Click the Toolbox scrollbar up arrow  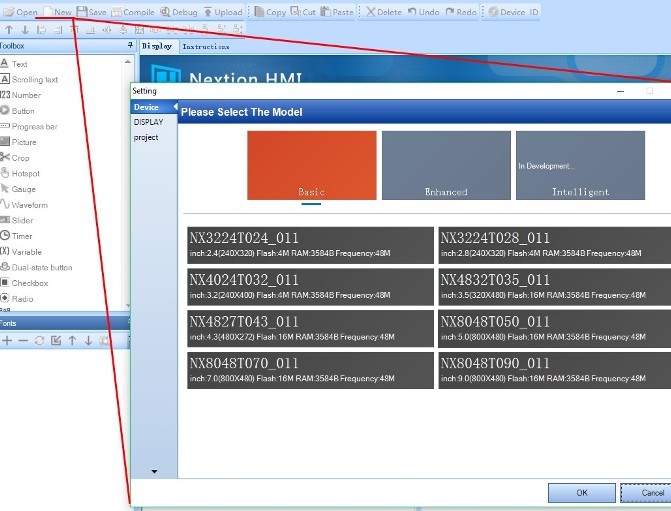tap(128, 62)
